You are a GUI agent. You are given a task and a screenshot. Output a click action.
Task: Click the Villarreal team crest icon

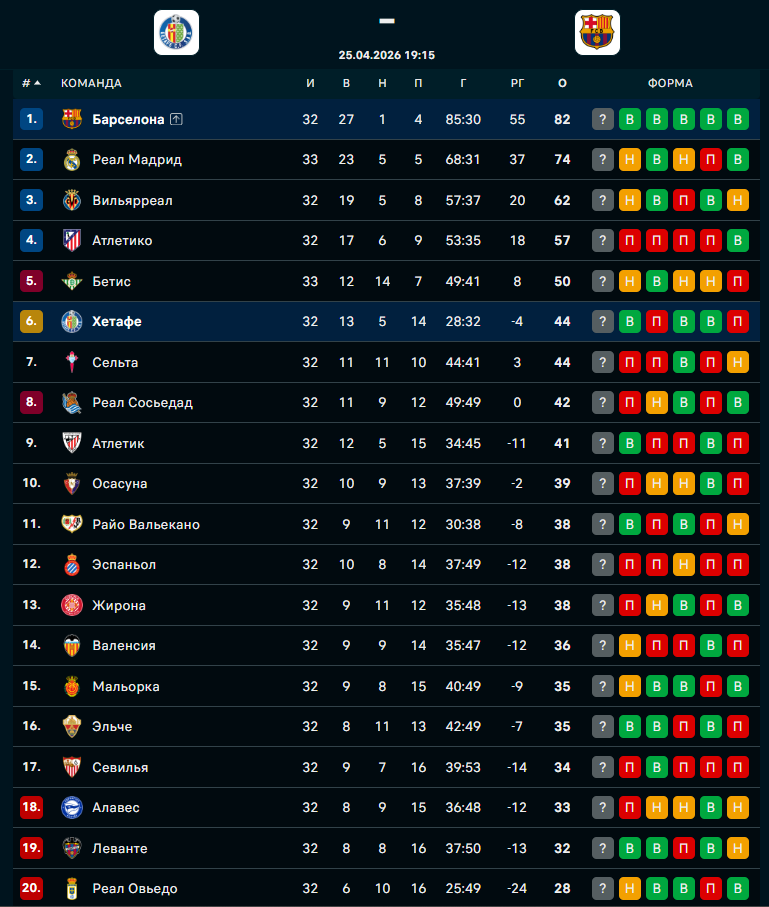pos(71,200)
